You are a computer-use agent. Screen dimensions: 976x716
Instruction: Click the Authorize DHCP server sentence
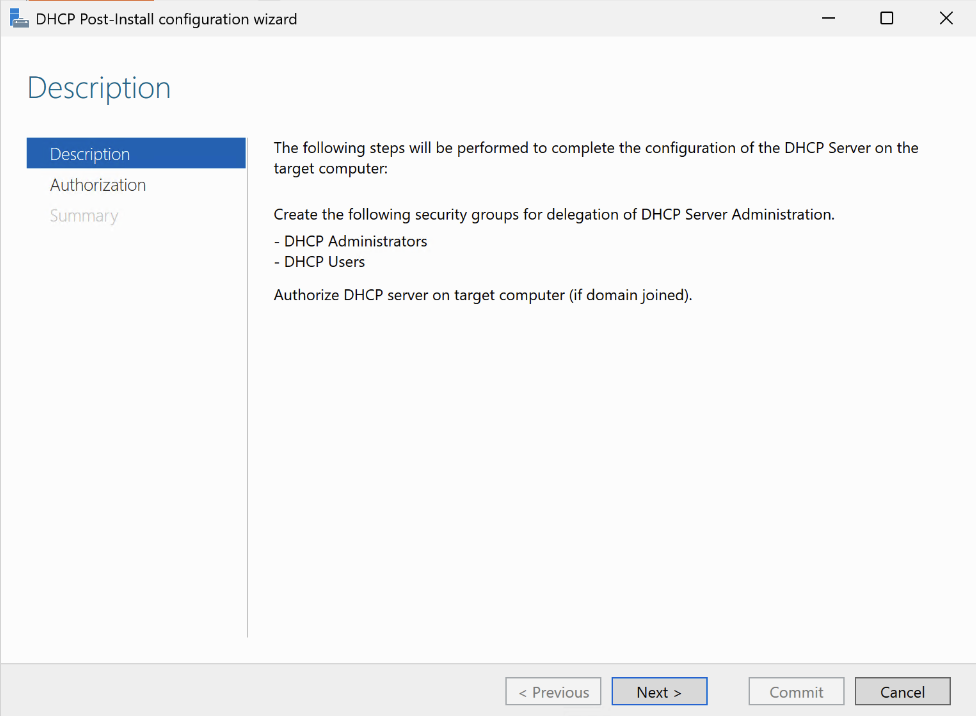(x=482, y=295)
